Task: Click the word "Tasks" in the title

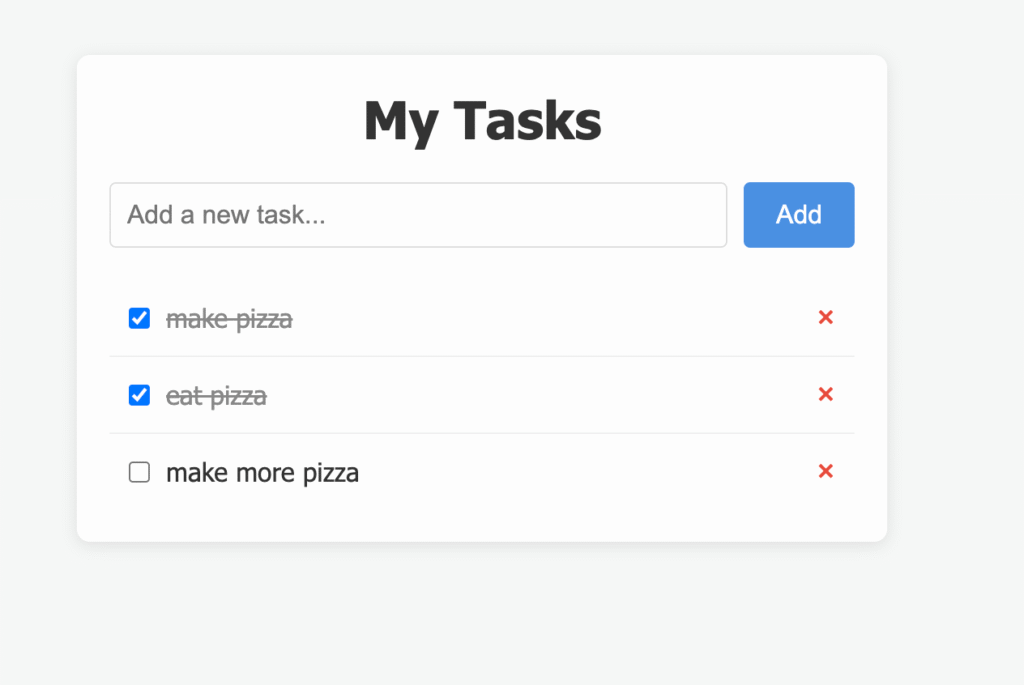Action: click(527, 121)
